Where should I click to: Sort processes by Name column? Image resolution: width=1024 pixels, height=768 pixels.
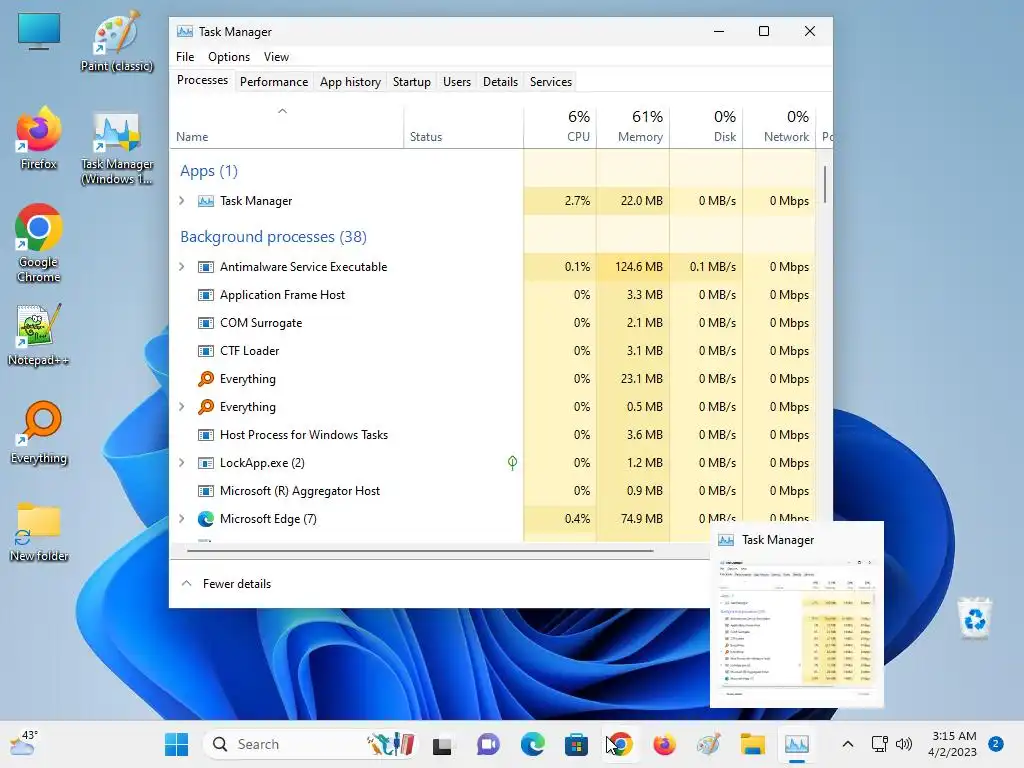[x=287, y=127]
